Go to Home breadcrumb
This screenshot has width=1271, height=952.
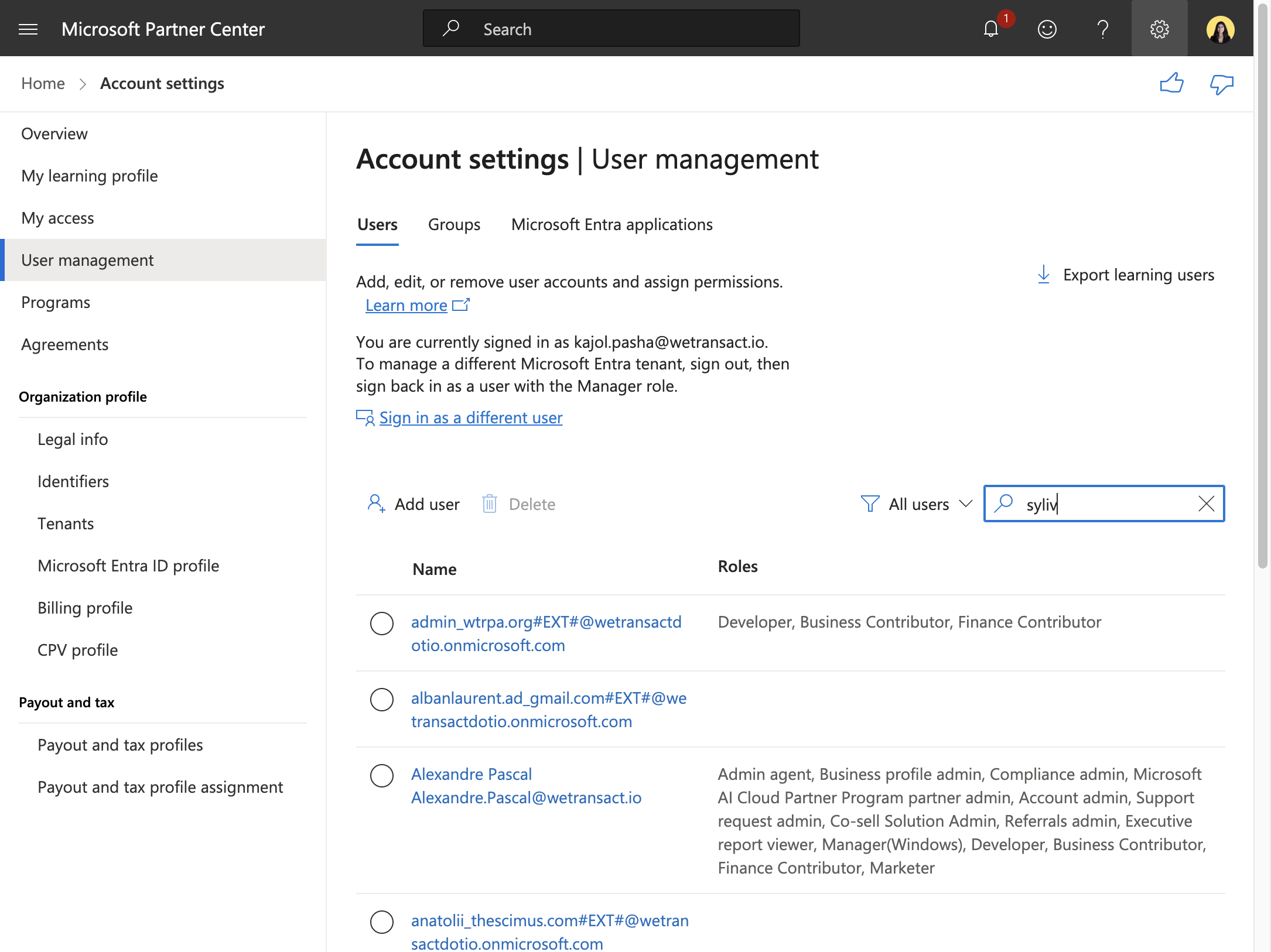pyautogui.click(x=43, y=83)
